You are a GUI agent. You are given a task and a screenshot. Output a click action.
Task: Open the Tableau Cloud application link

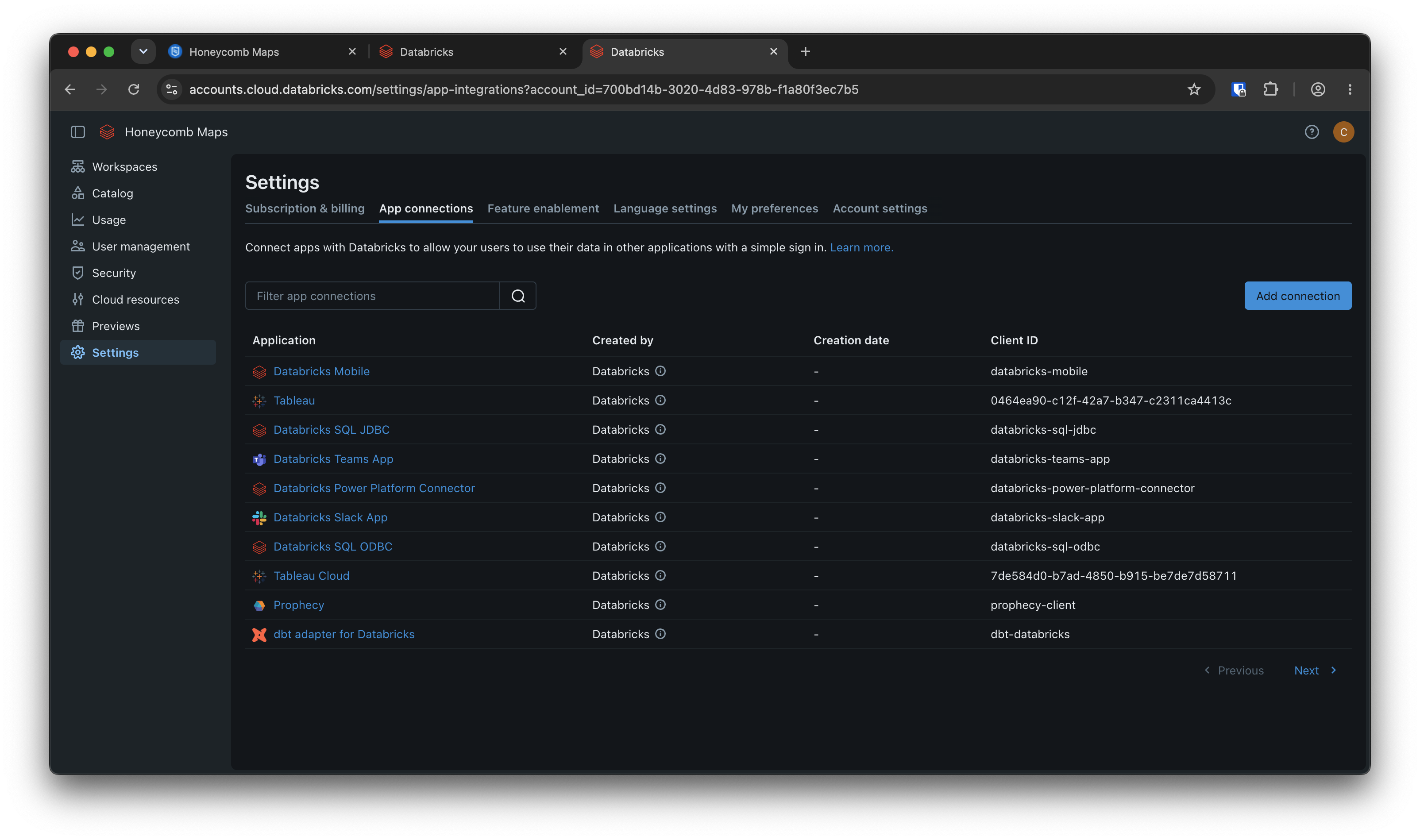pyautogui.click(x=311, y=576)
